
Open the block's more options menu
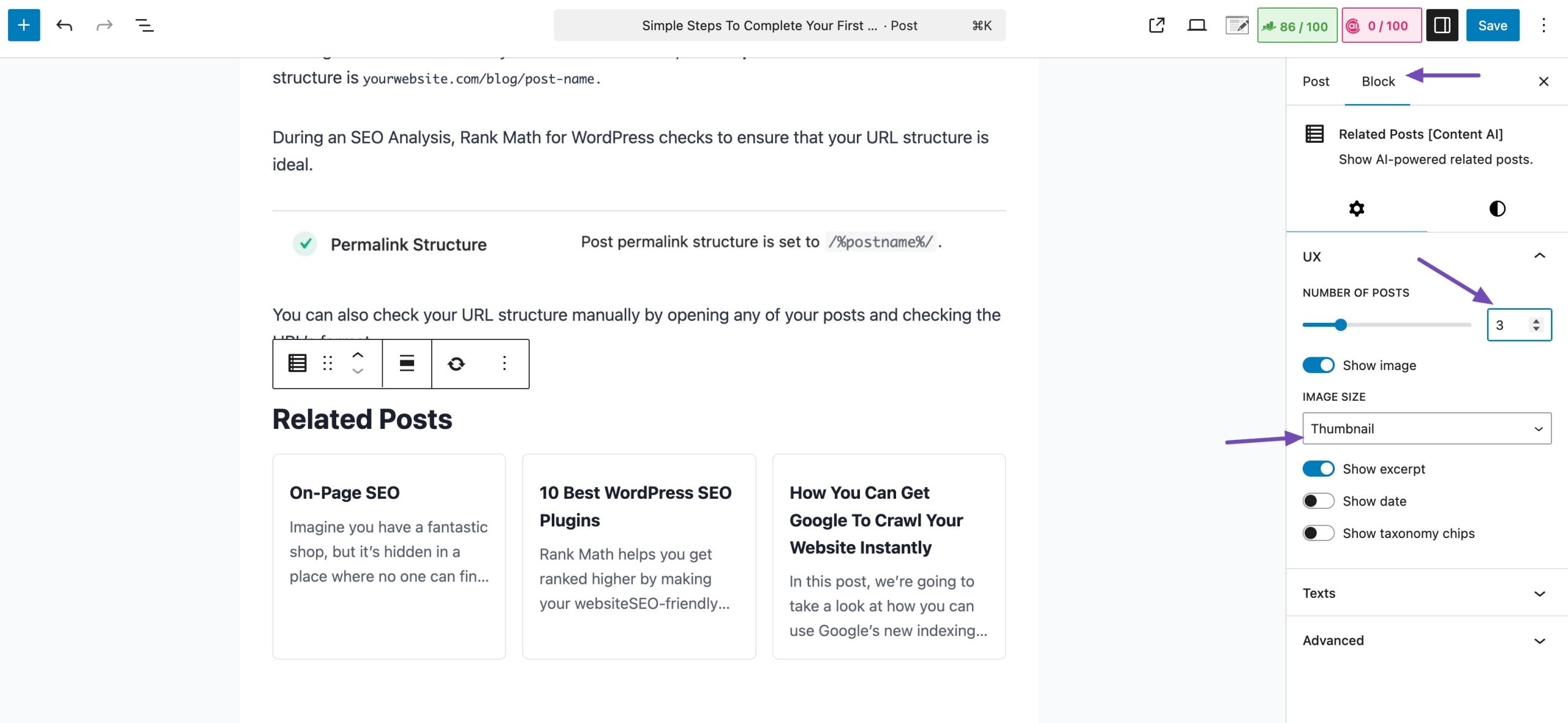click(x=504, y=363)
